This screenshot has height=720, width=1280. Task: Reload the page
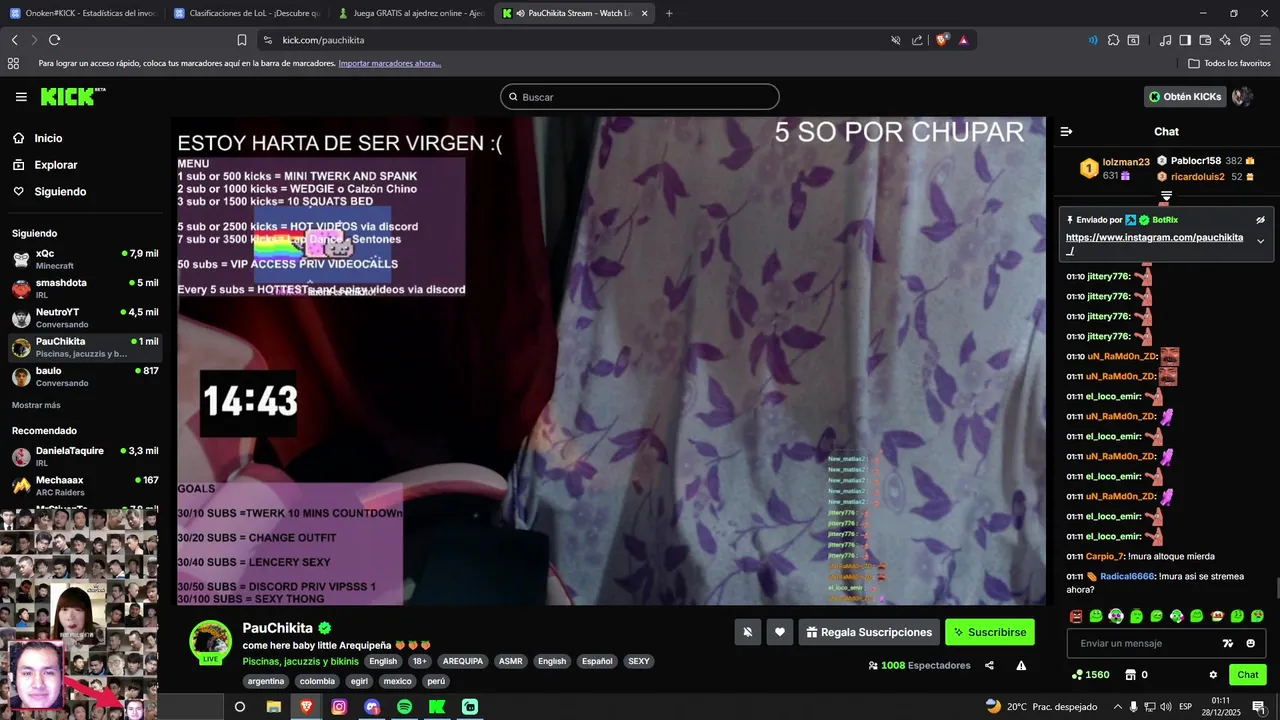pos(54,40)
